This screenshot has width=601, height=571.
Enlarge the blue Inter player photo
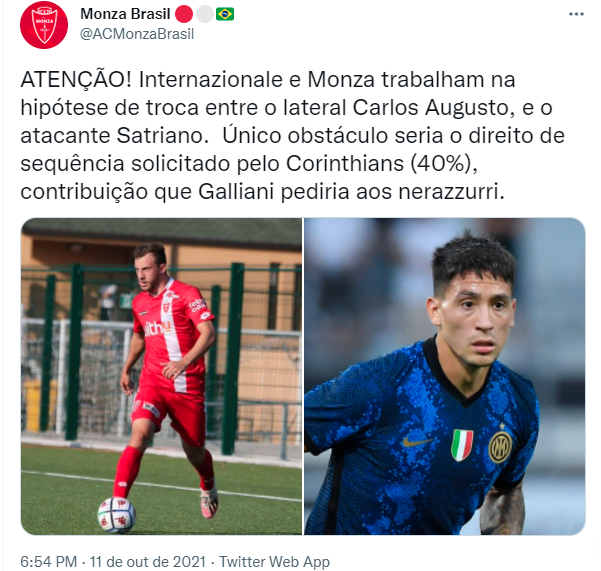[x=445, y=376]
